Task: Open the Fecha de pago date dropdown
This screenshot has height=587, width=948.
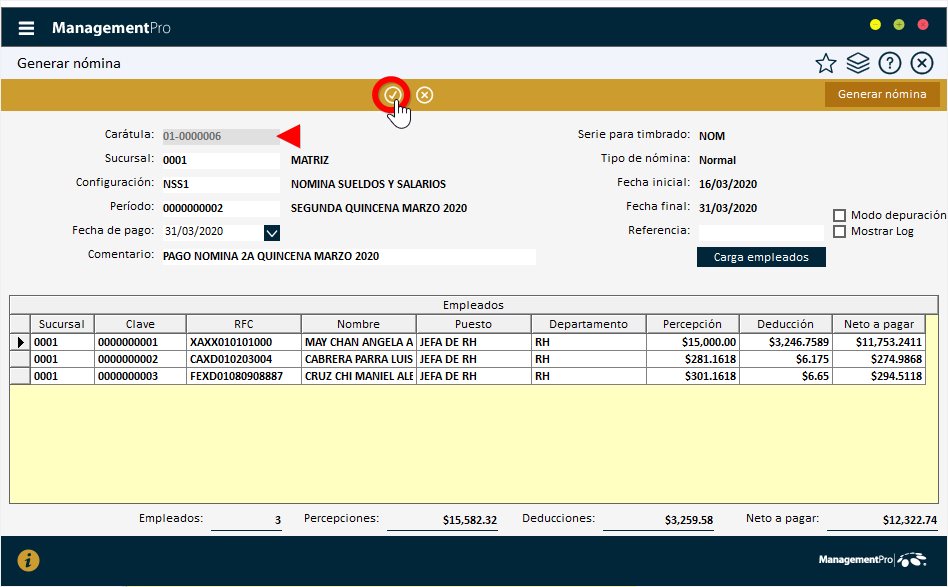Action: pos(272,232)
